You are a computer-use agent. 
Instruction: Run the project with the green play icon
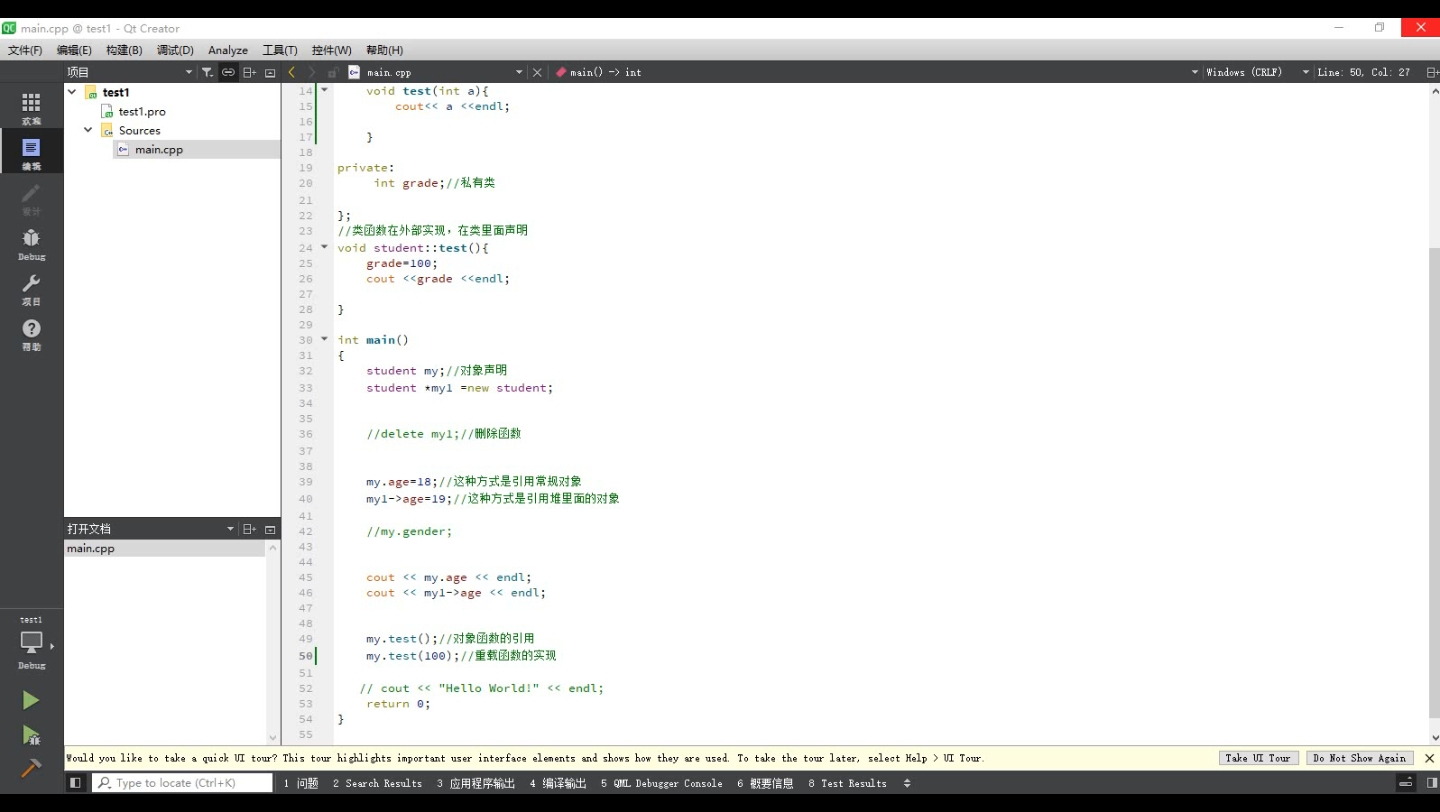click(x=31, y=700)
